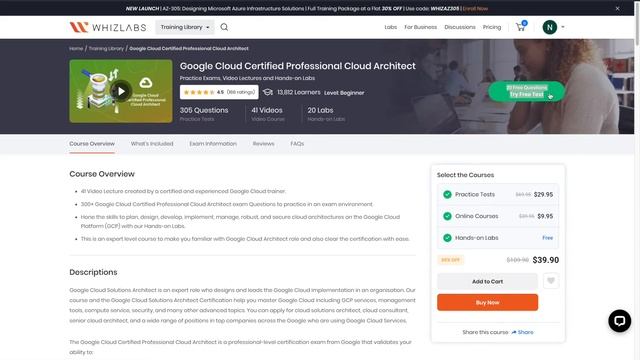Image resolution: width=640 pixels, height=360 pixels.
Task: Click the Course Overview heading
Action: [x=102, y=174]
